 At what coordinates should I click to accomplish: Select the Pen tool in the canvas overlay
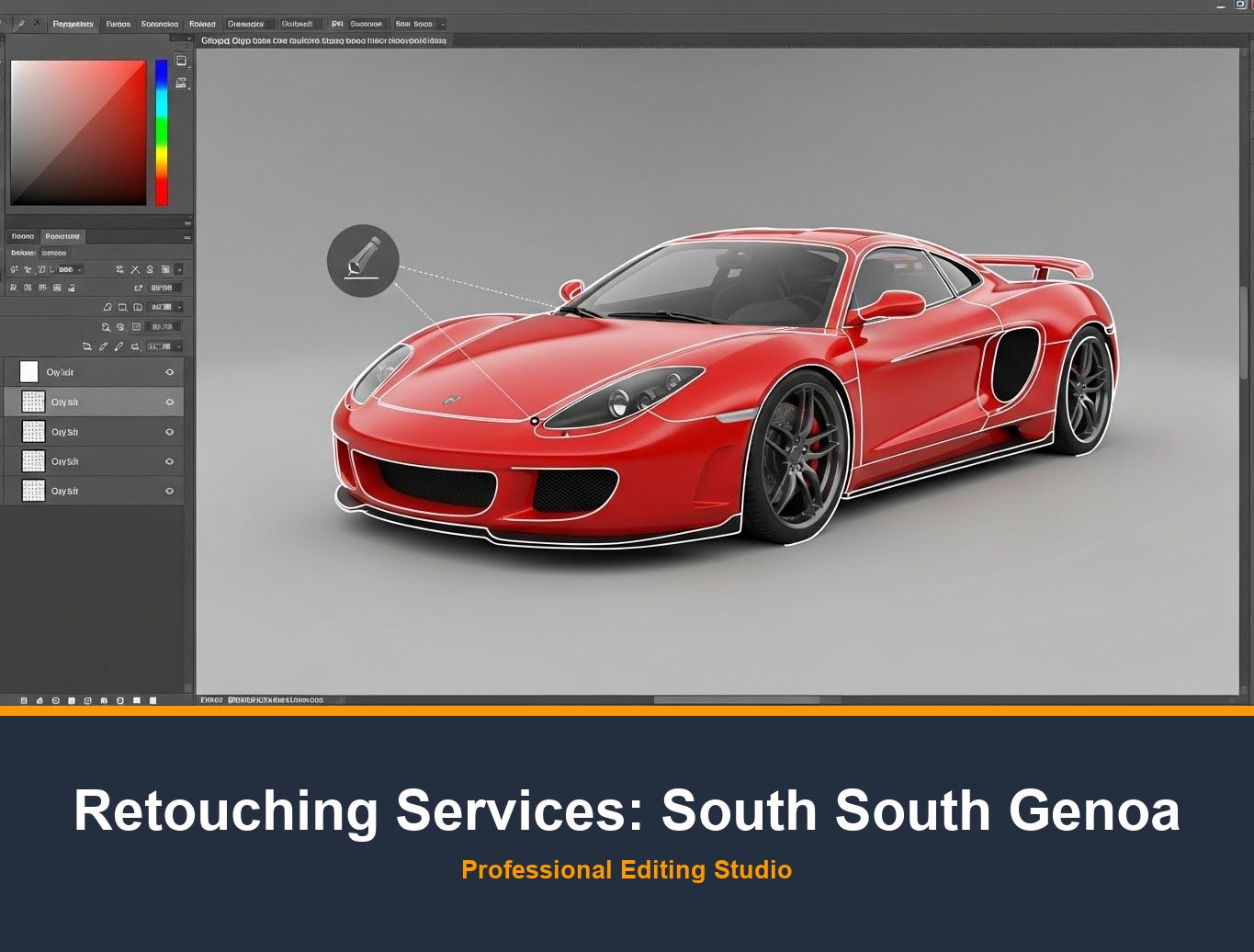click(363, 261)
